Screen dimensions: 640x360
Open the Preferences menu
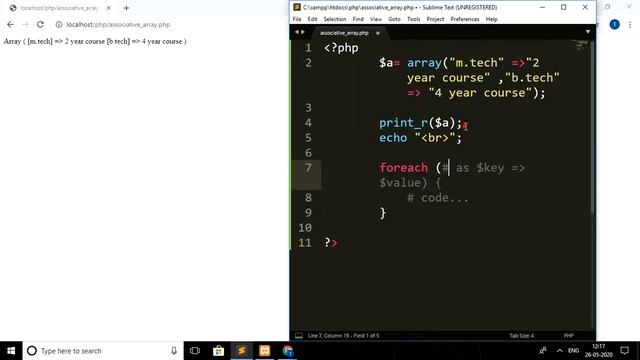465,19
